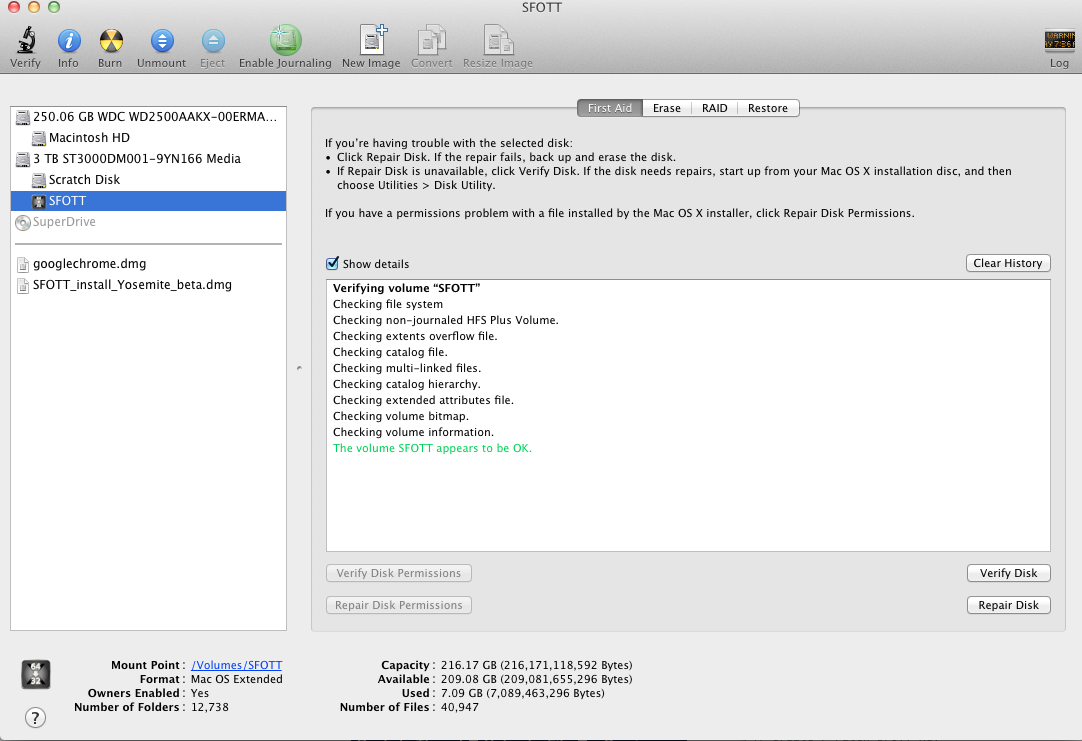Image resolution: width=1082 pixels, height=741 pixels.
Task: Click the Verify Disk button
Action: 1008,573
